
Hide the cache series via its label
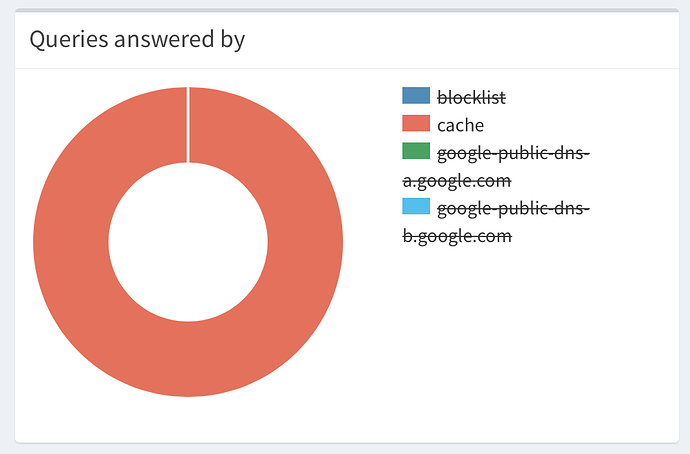click(460, 125)
